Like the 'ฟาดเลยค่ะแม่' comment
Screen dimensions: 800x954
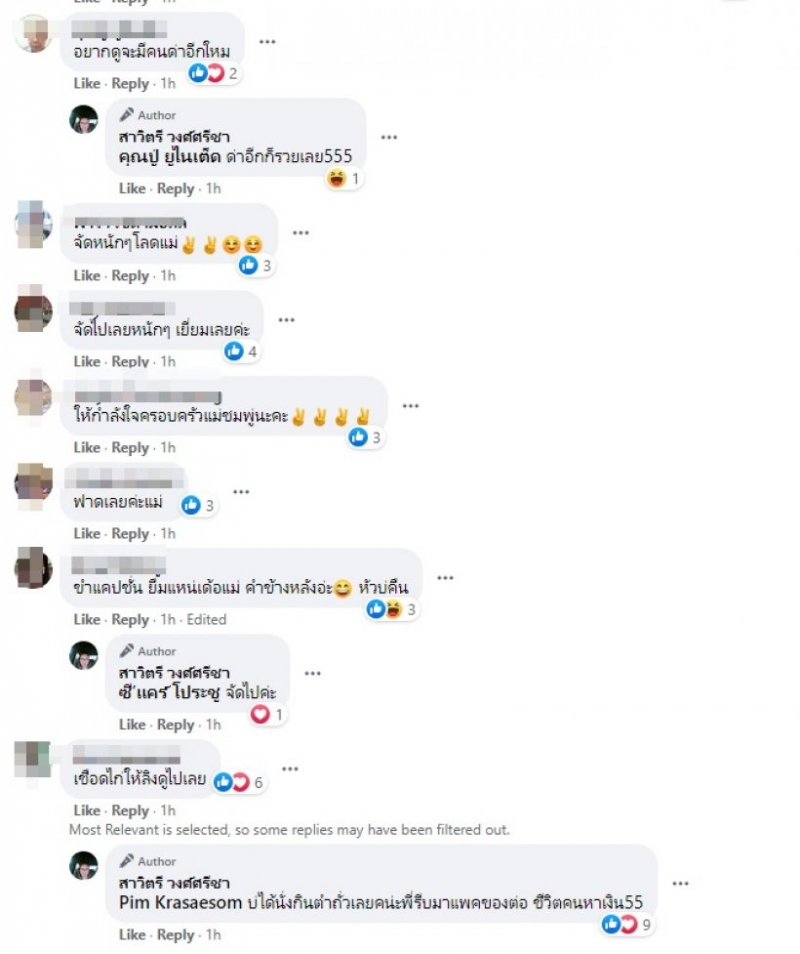point(86,534)
